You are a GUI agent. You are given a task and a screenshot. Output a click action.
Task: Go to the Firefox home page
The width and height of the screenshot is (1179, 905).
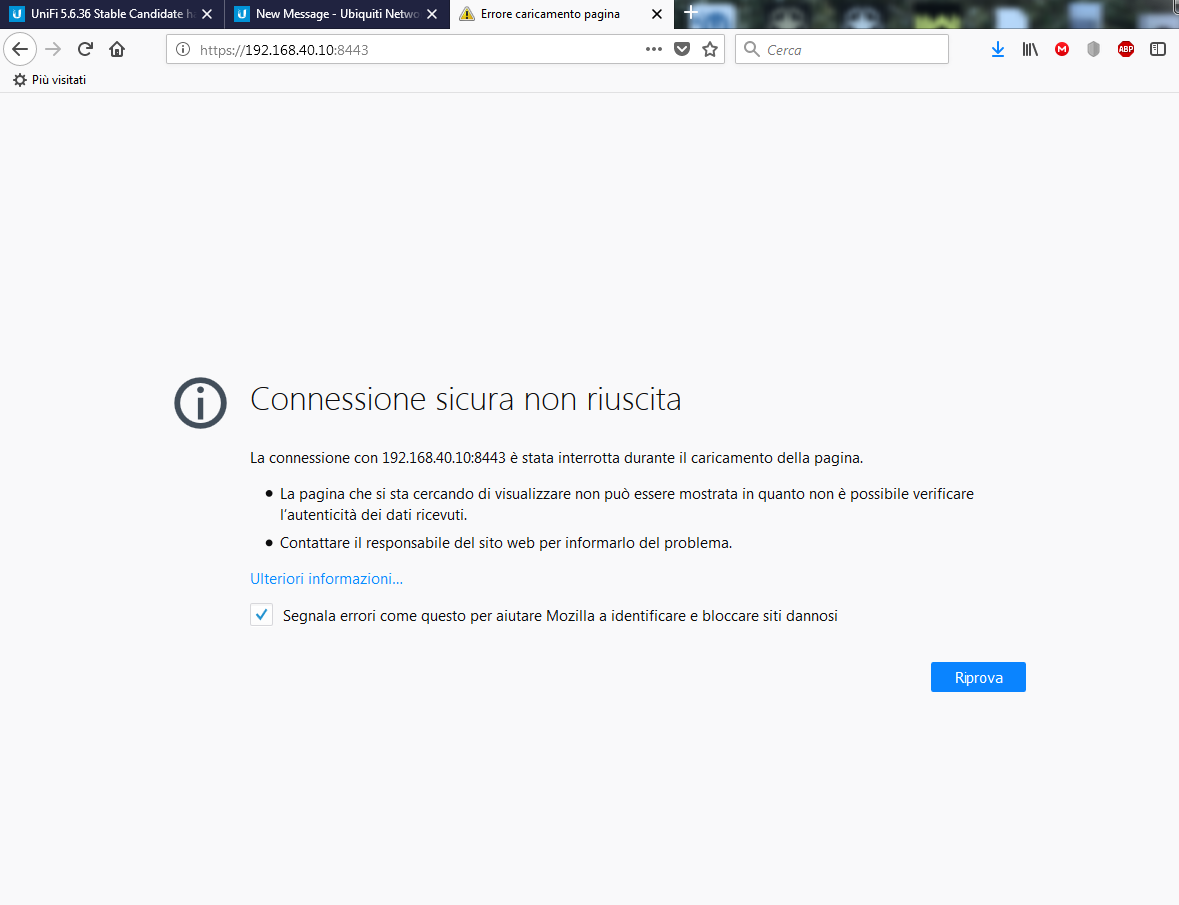coord(117,49)
